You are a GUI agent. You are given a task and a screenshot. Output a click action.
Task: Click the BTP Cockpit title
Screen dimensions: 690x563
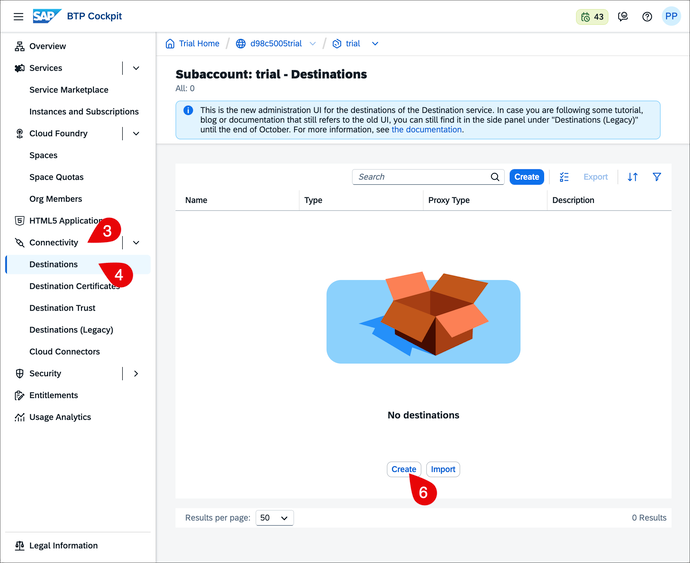(x=95, y=16)
